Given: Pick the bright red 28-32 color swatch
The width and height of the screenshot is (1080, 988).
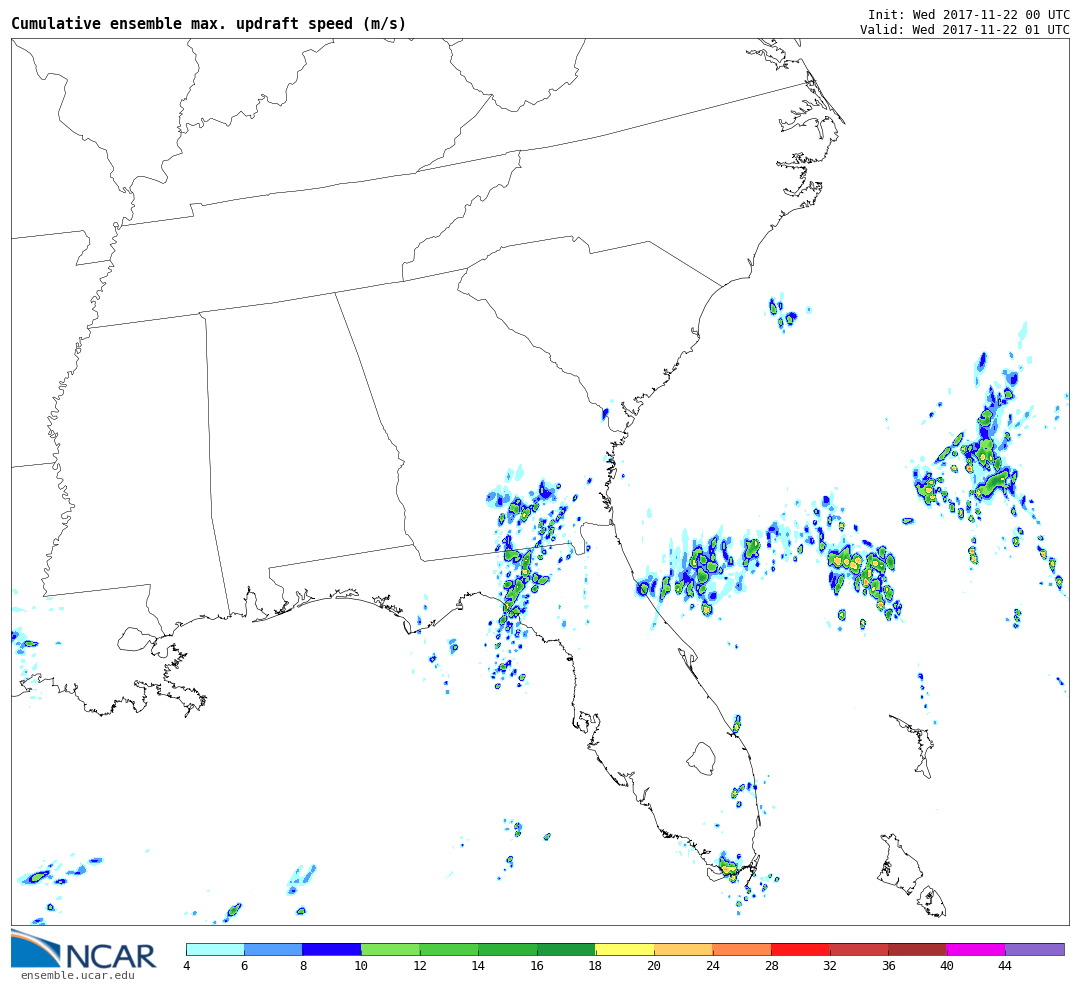Looking at the screenshot, I should tap(800, 949).
